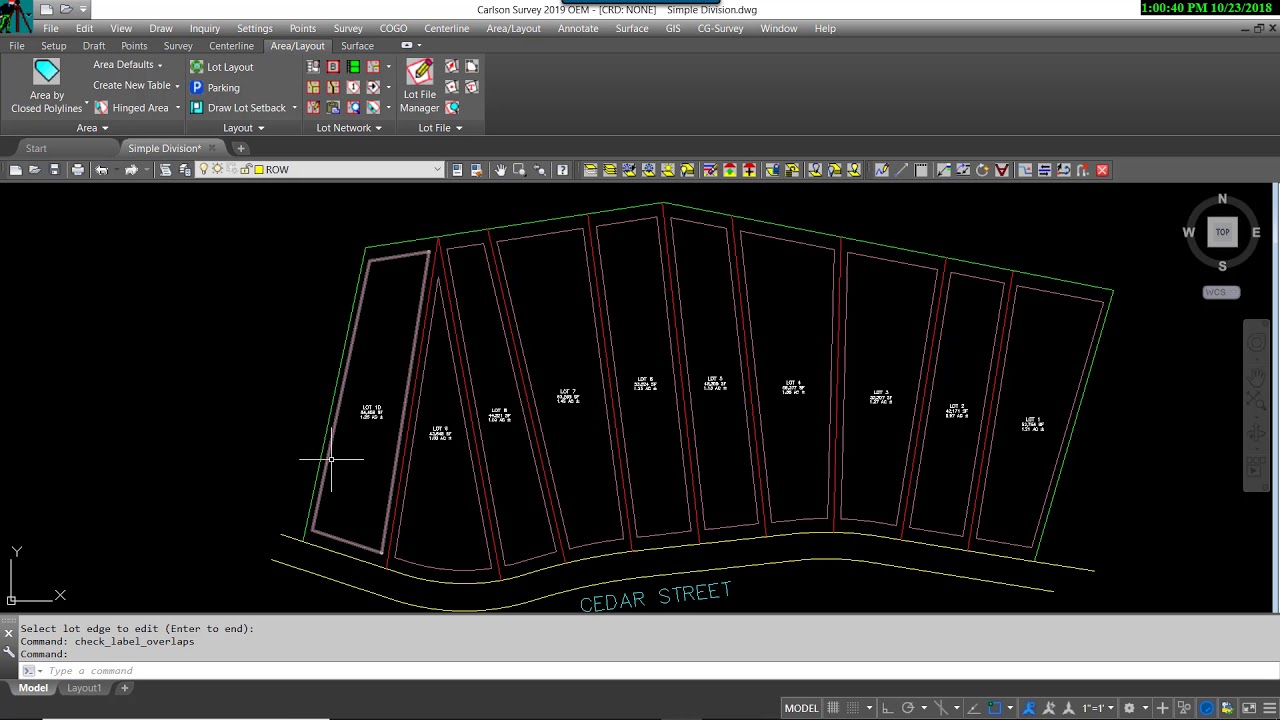Screen dimensions: 1280x720
Task: Click the add layout plus button
Action: 124,688
